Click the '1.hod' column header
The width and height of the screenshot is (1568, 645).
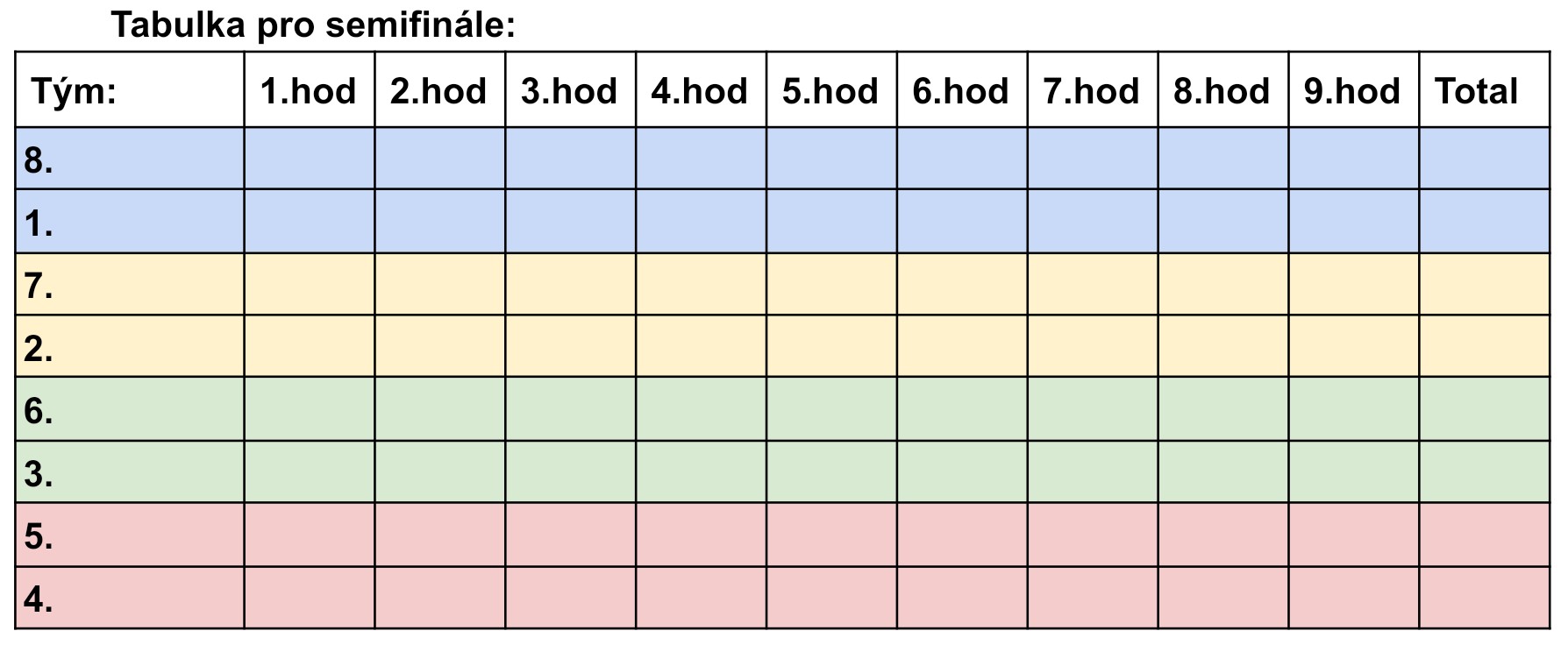(x=309, y=90)
